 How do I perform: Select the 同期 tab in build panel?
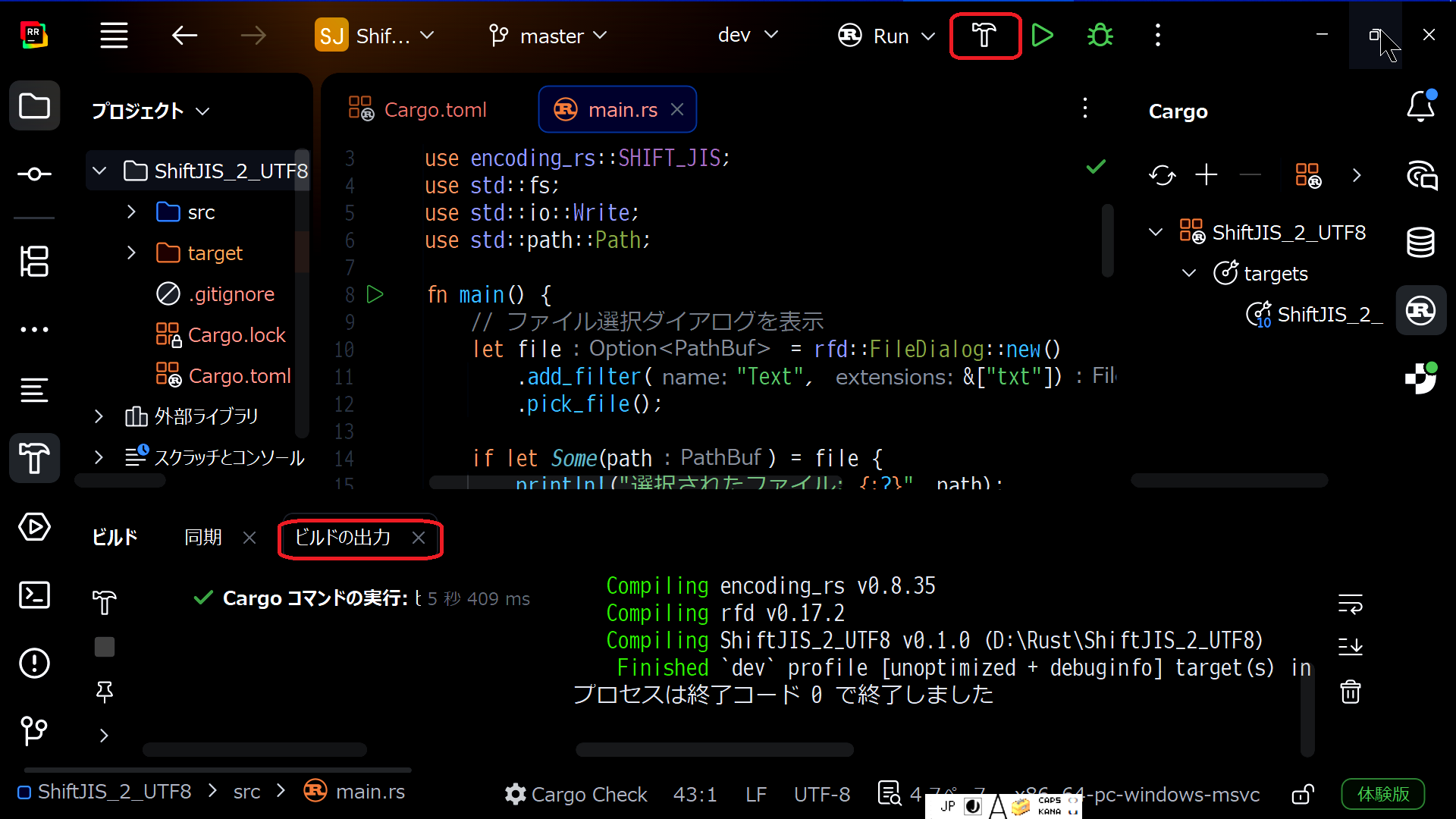(203, 538)
